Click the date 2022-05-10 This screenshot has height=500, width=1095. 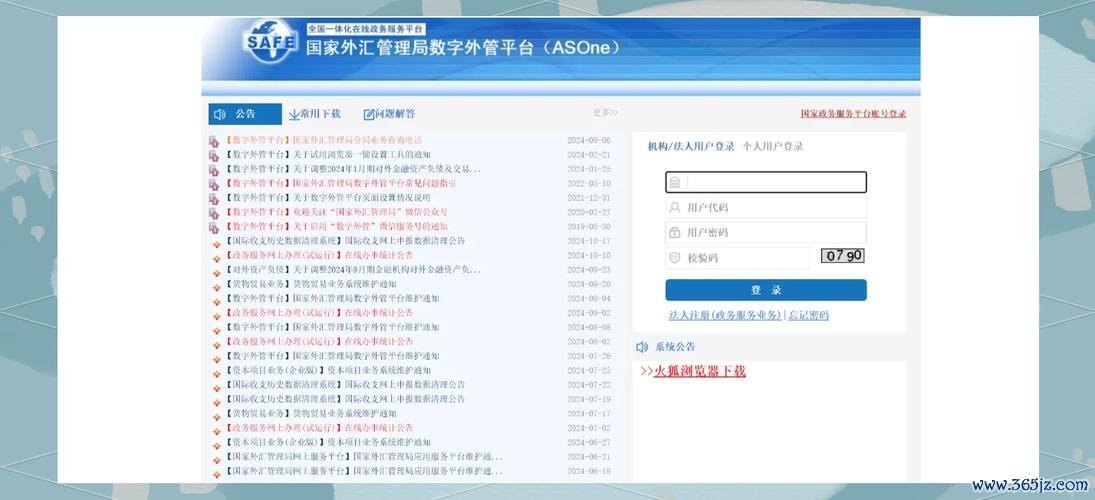coord(589,184)
